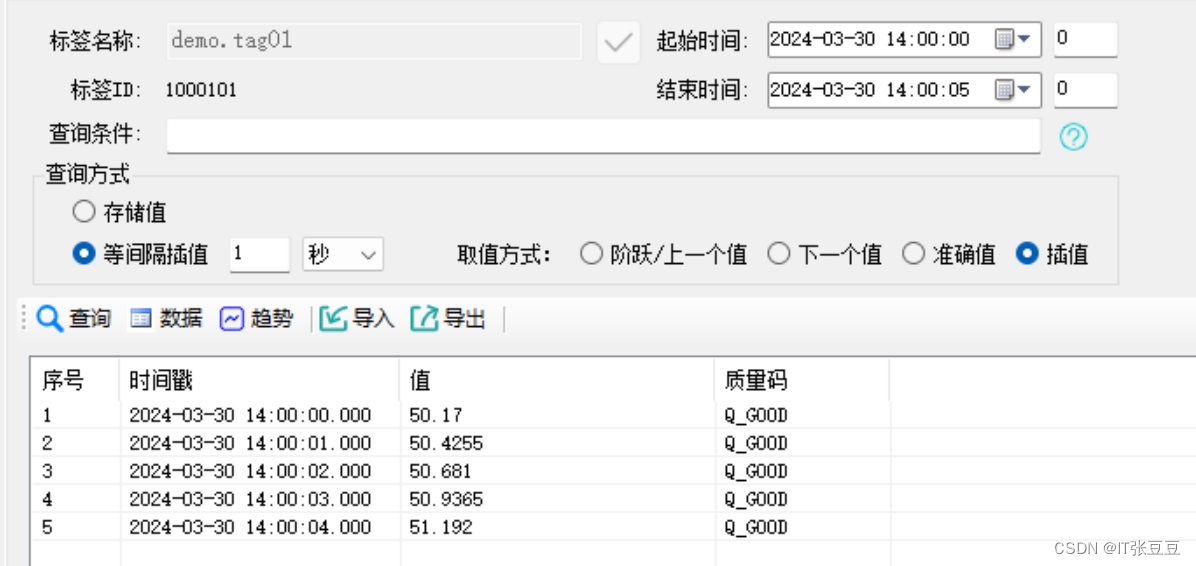Click Q_GOOD quality code in row 5
This screenshot has width=1196, height=566.
click(x=756, y=527)
